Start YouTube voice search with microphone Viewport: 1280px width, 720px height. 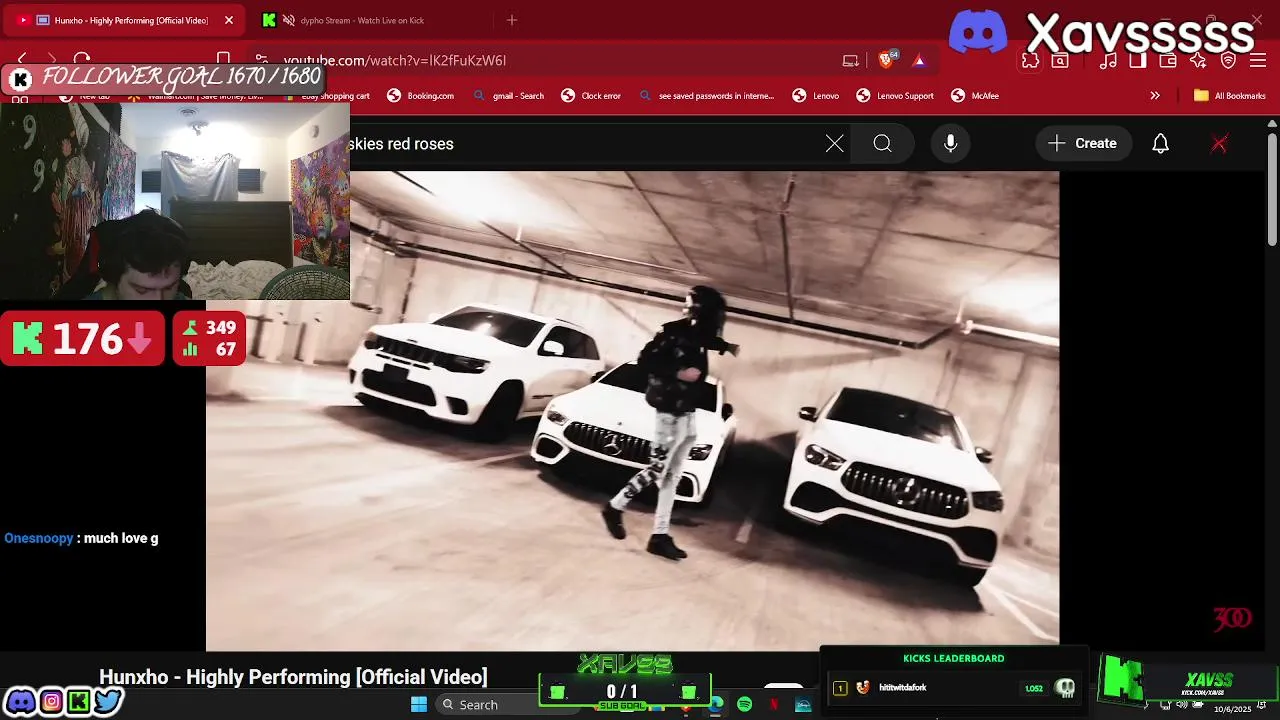(951, 144)
